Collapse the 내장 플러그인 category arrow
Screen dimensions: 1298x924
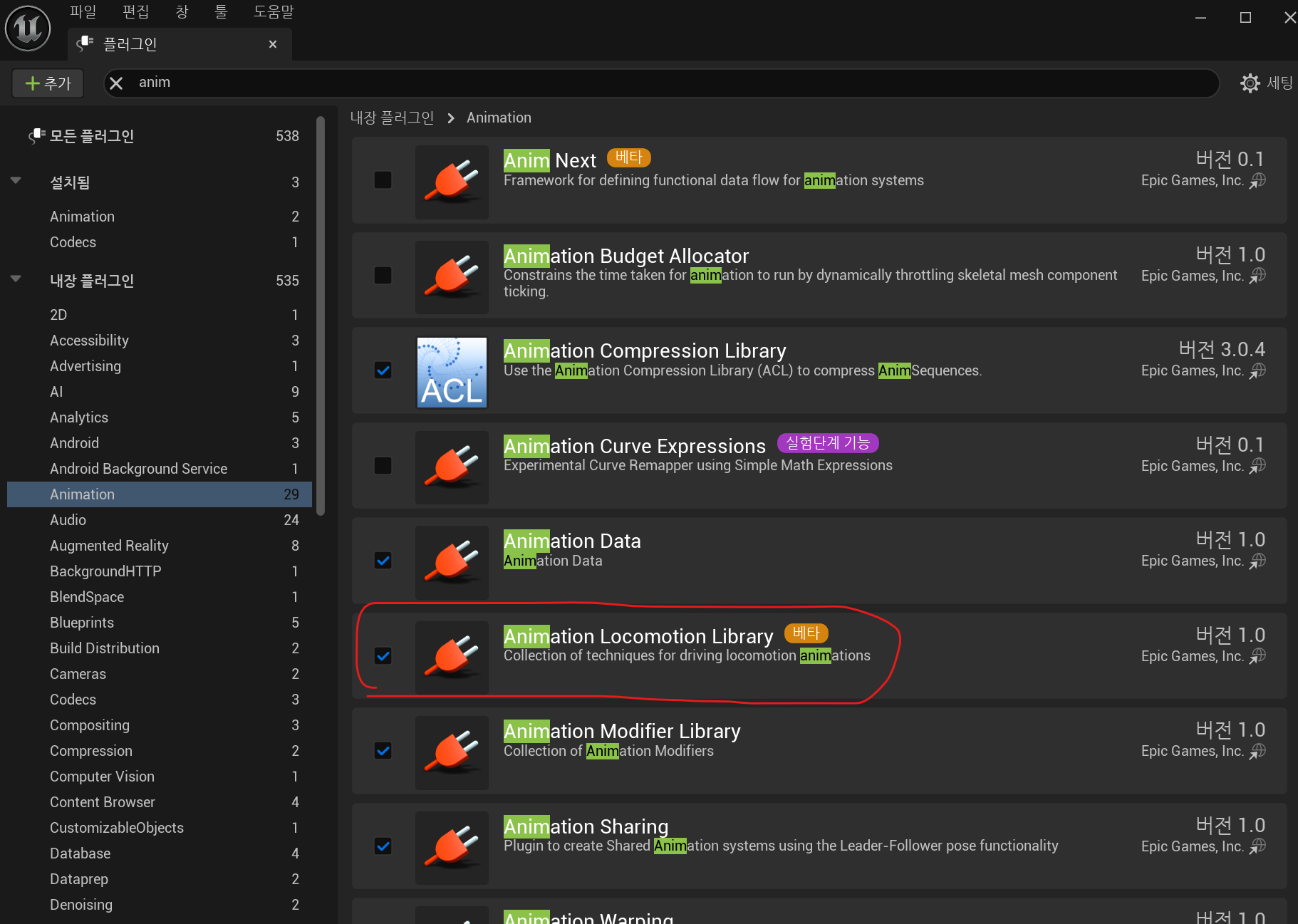pyautogui.click(x=16, y=279)
